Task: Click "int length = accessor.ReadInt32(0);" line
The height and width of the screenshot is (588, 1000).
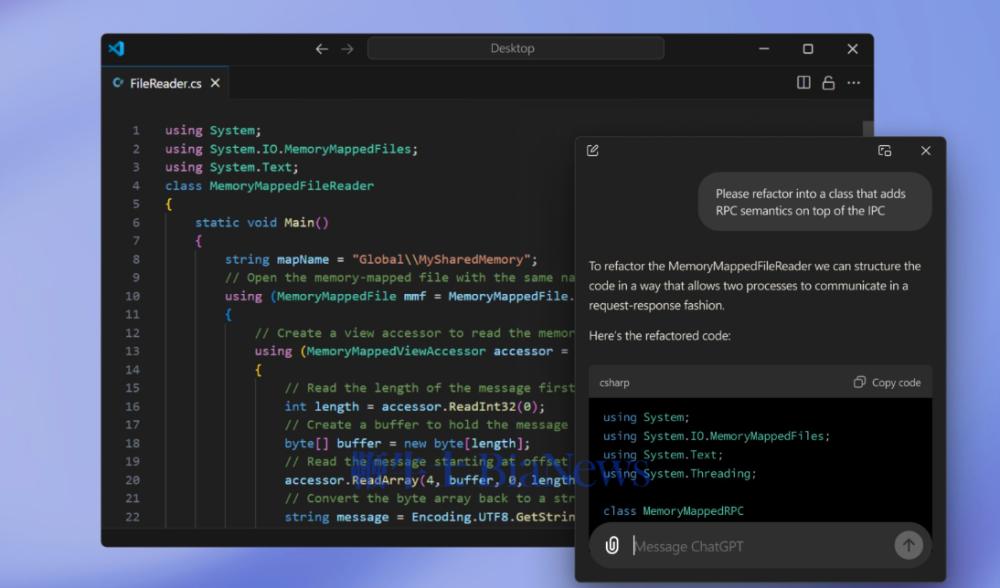Action: (x=415, y=406)
